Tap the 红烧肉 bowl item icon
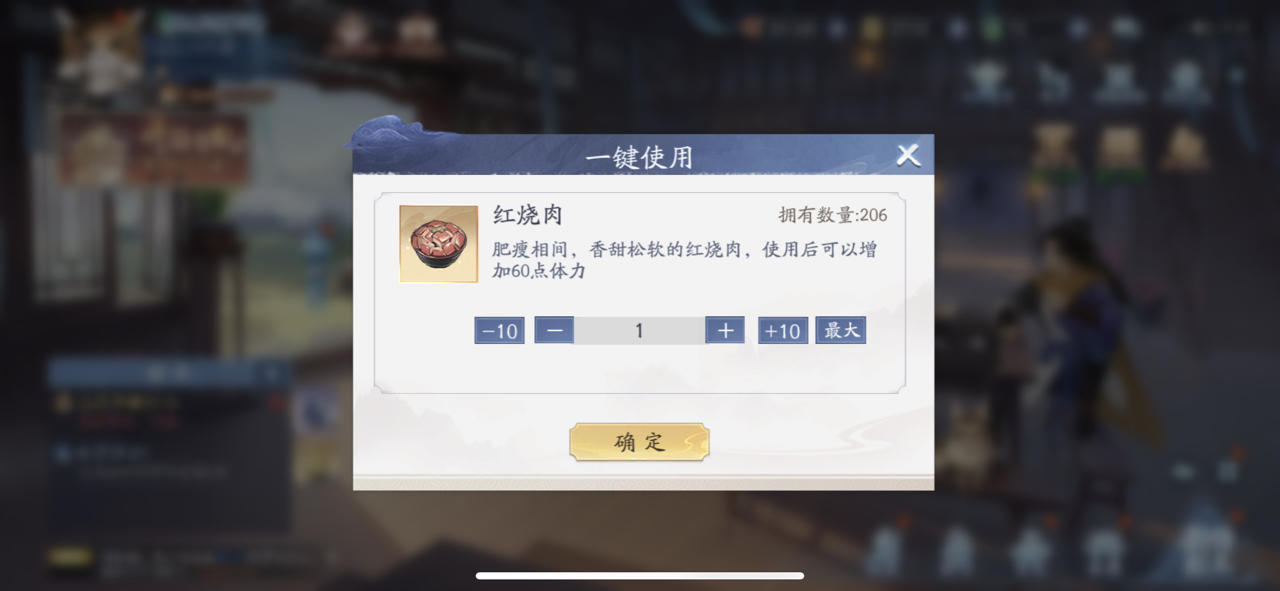This screenshot has width=1280, height=591. click(x=438, y=244)
